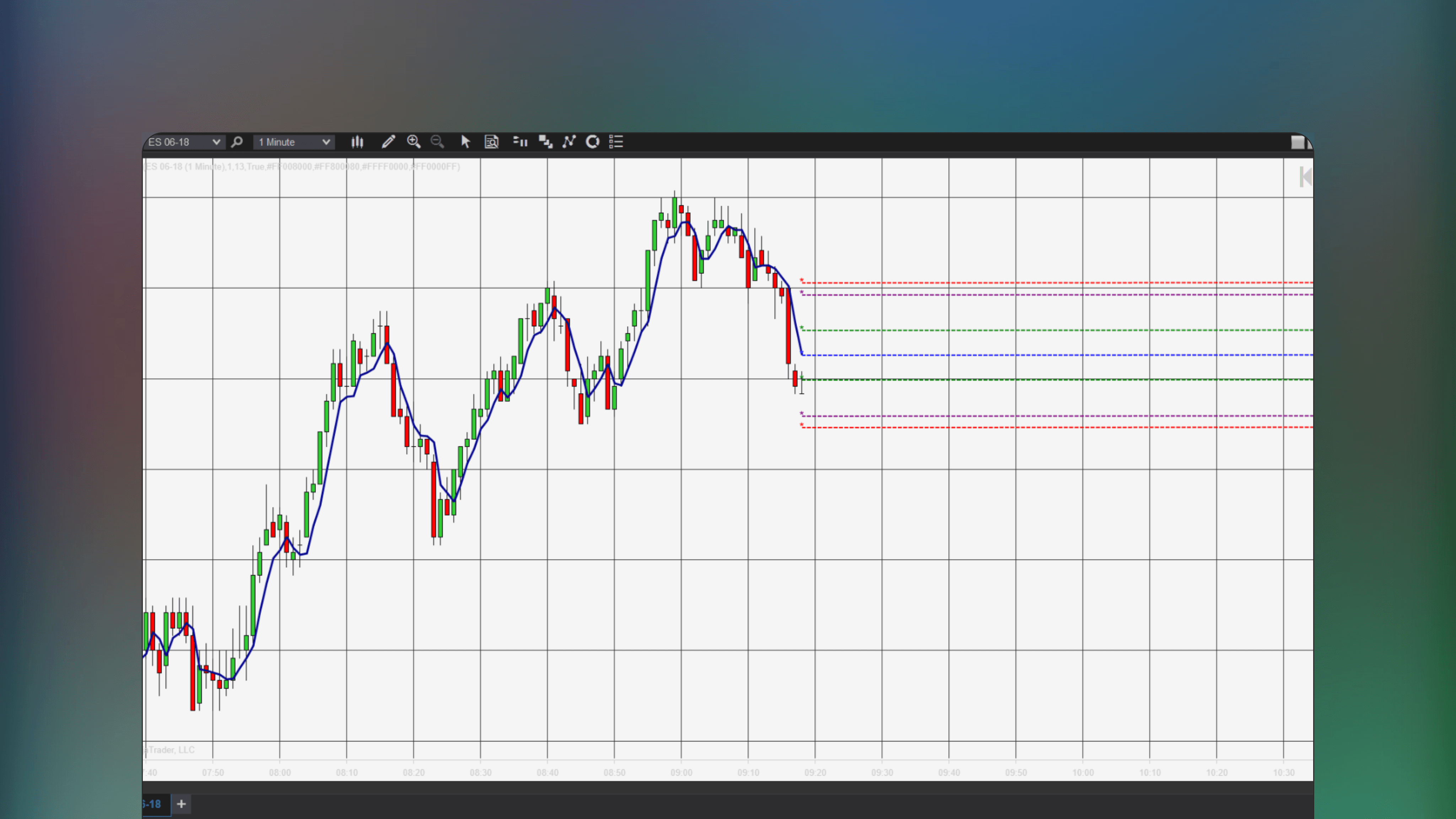Screen dimensions: 1456x819
Task: Open the indicators icon
Action: (x=569, y=142)
